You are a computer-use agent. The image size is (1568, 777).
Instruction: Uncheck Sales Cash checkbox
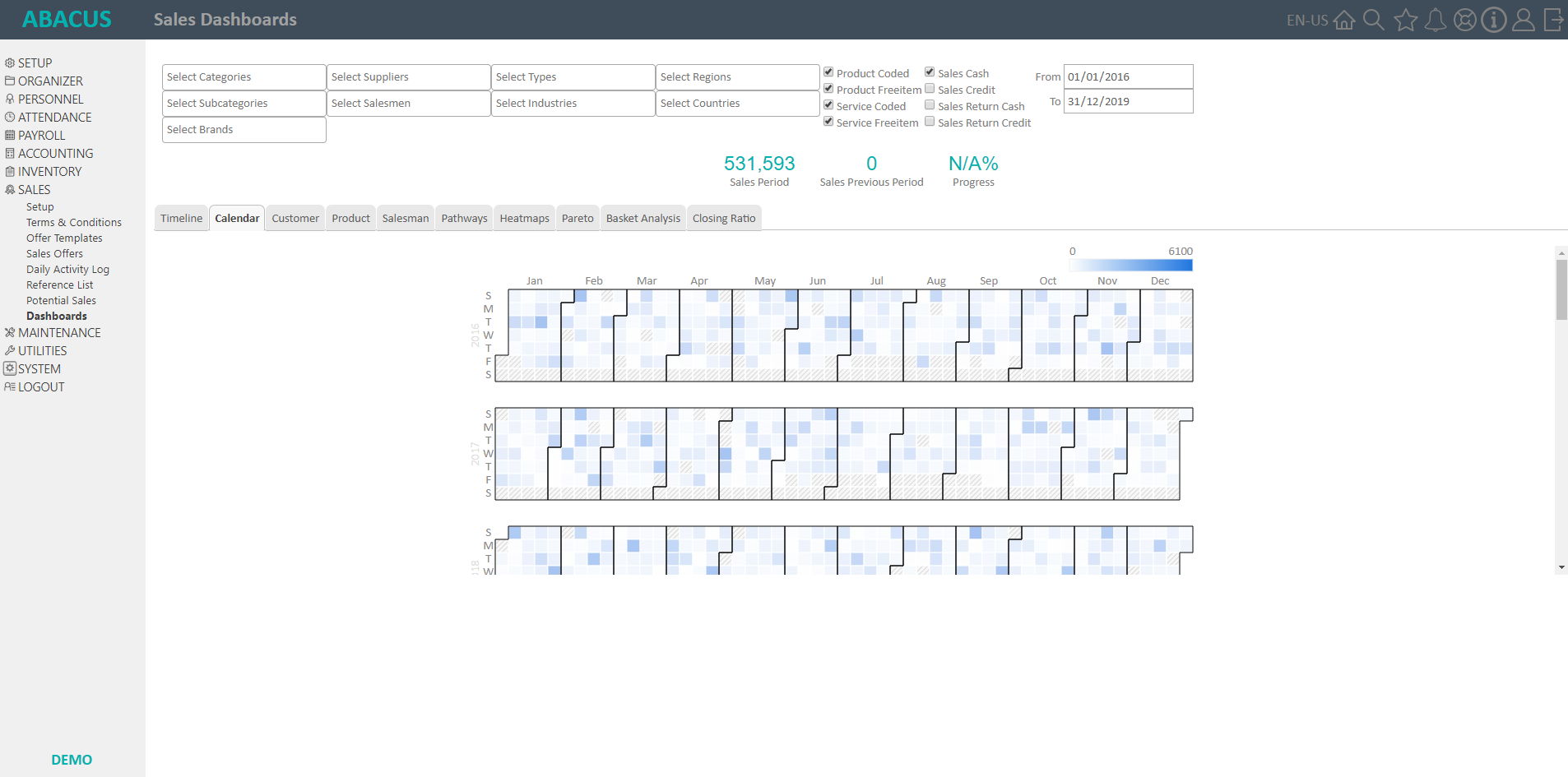pos(930,72)
